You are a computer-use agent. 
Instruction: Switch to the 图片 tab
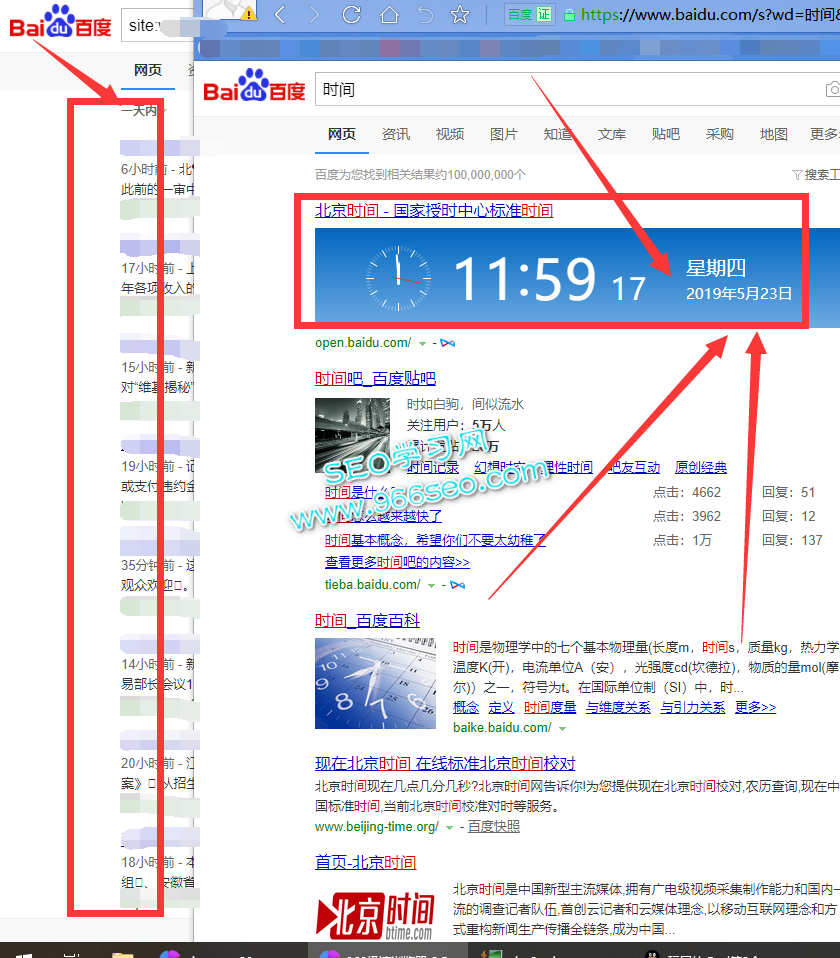click(503, 134)
